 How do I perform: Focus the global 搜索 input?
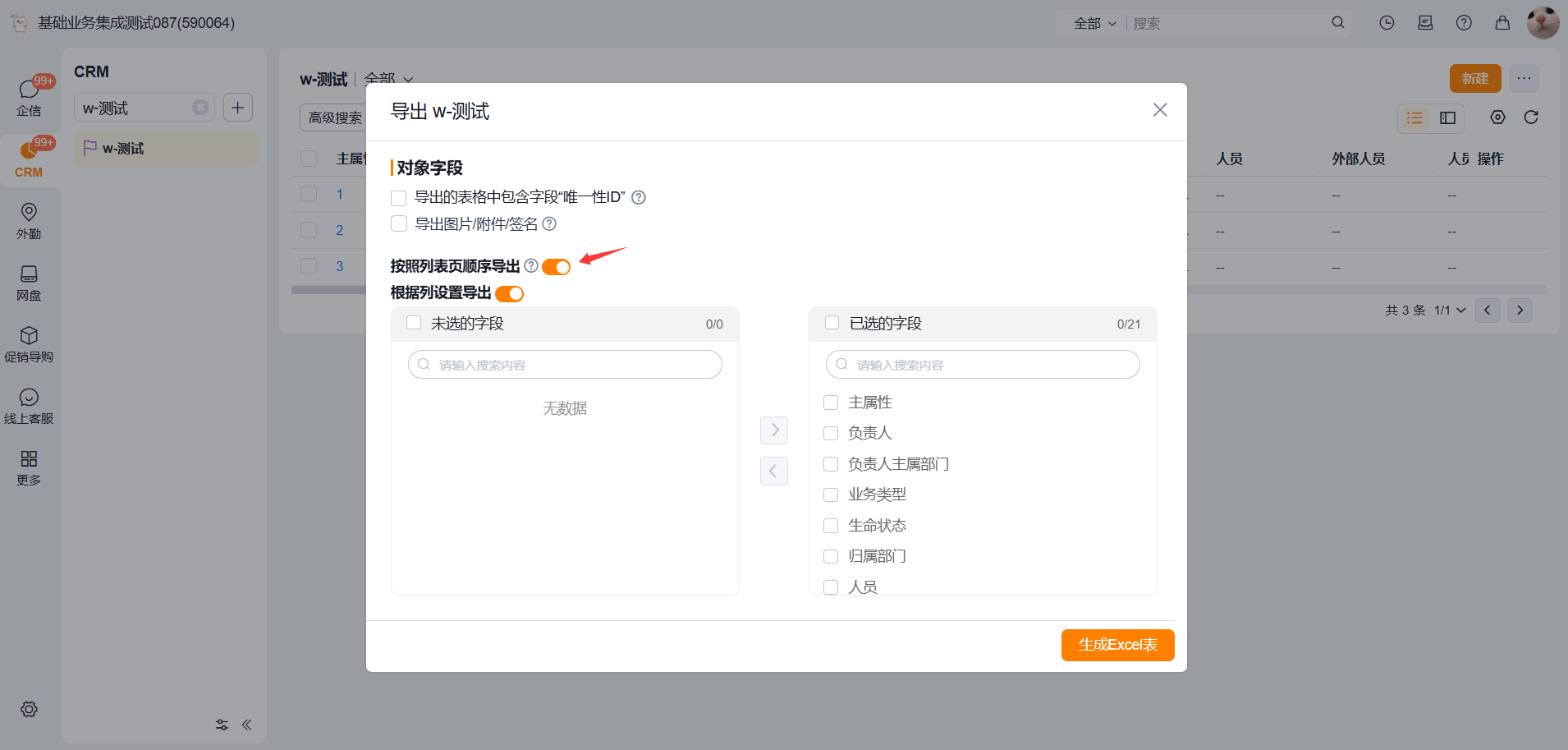tap(1227, 23)
